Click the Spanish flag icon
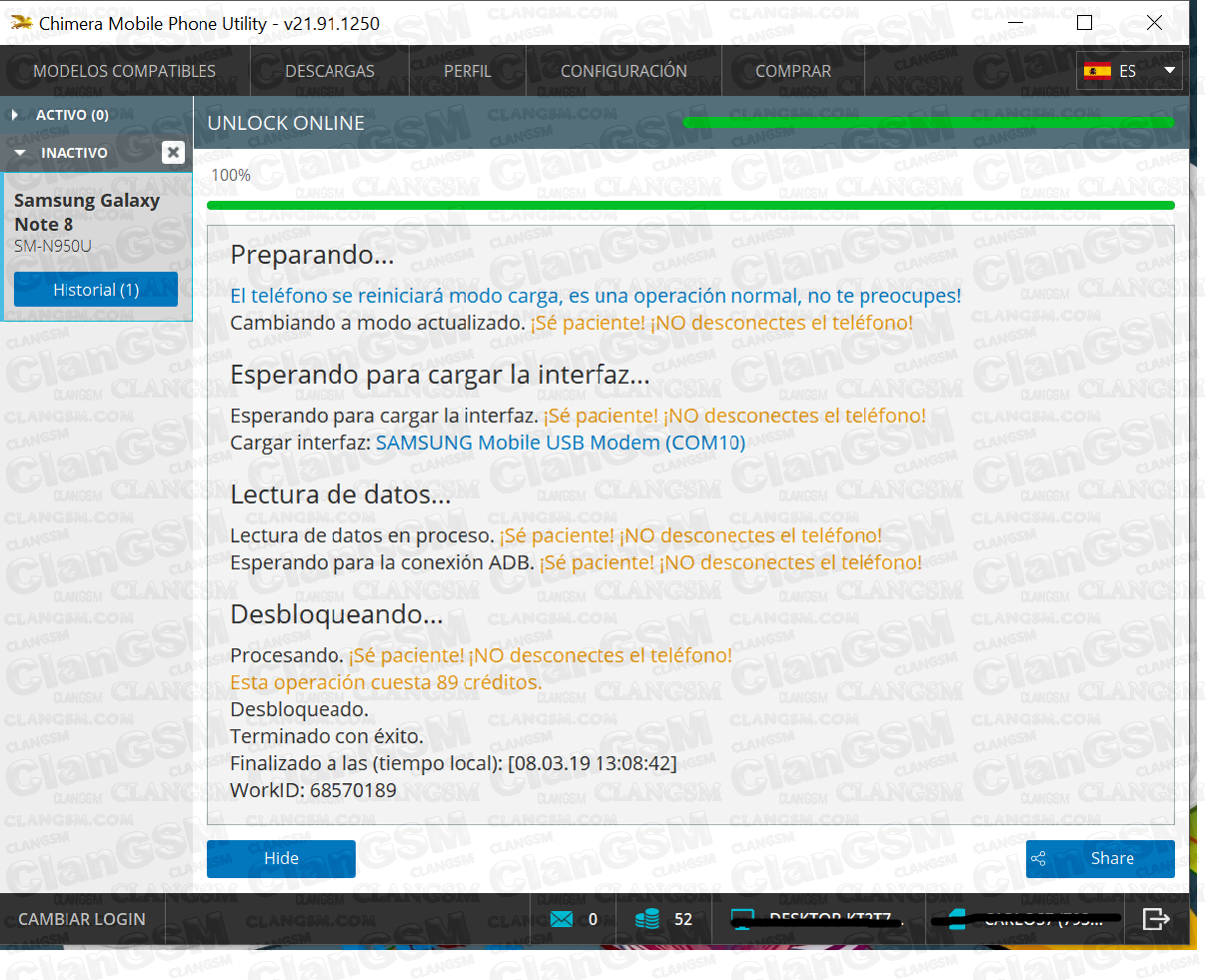The height and width of the screenshot is (980, 1206). click(x=1097, y=71)
